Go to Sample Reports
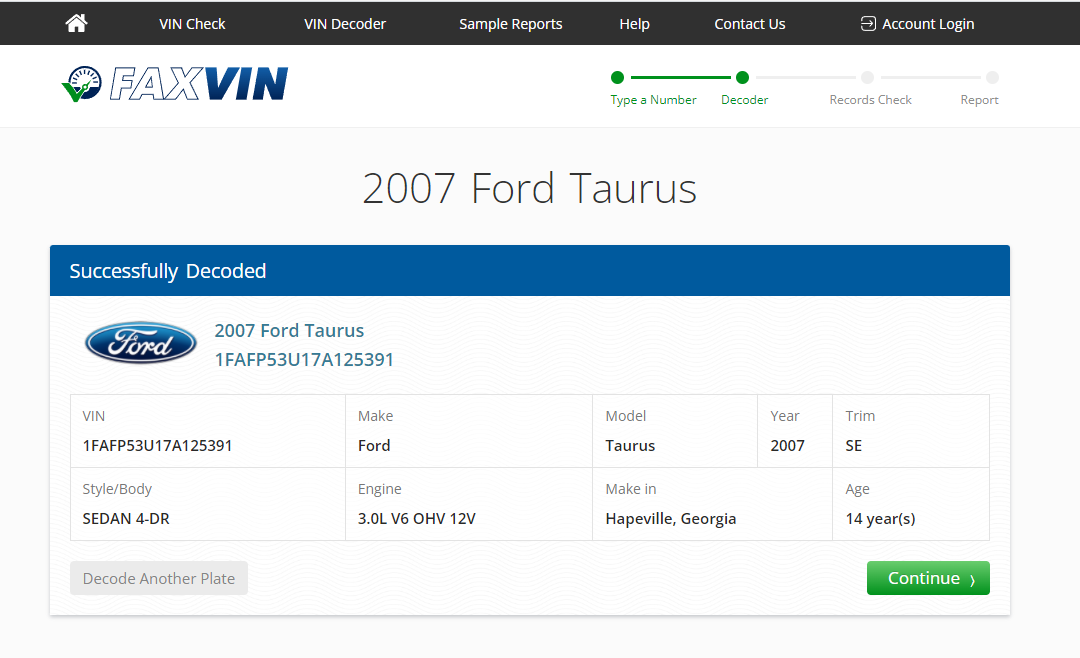1080x658 pixels. [510, 24]
